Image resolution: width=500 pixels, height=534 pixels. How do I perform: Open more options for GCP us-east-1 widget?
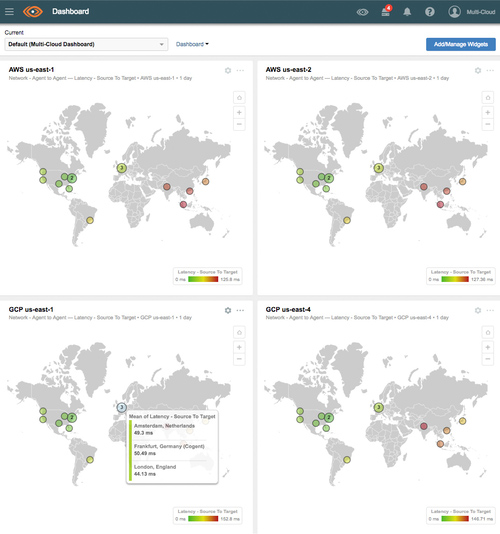tap(240, 310)
